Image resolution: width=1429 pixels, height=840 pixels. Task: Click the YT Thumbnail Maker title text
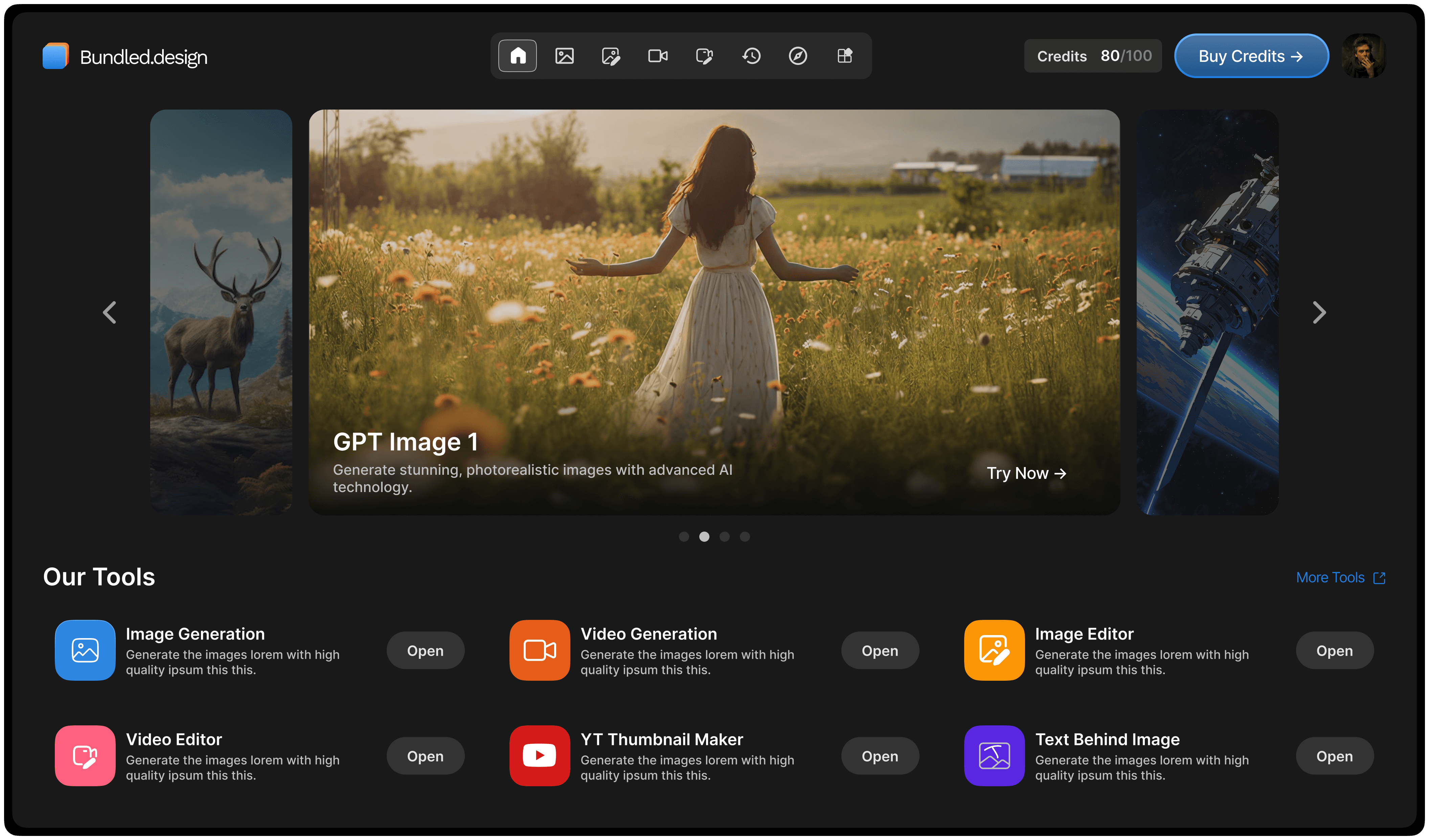661,740
